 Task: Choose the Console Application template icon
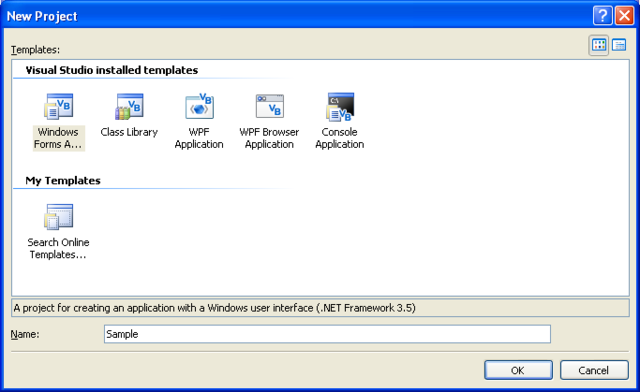[340, 107]
